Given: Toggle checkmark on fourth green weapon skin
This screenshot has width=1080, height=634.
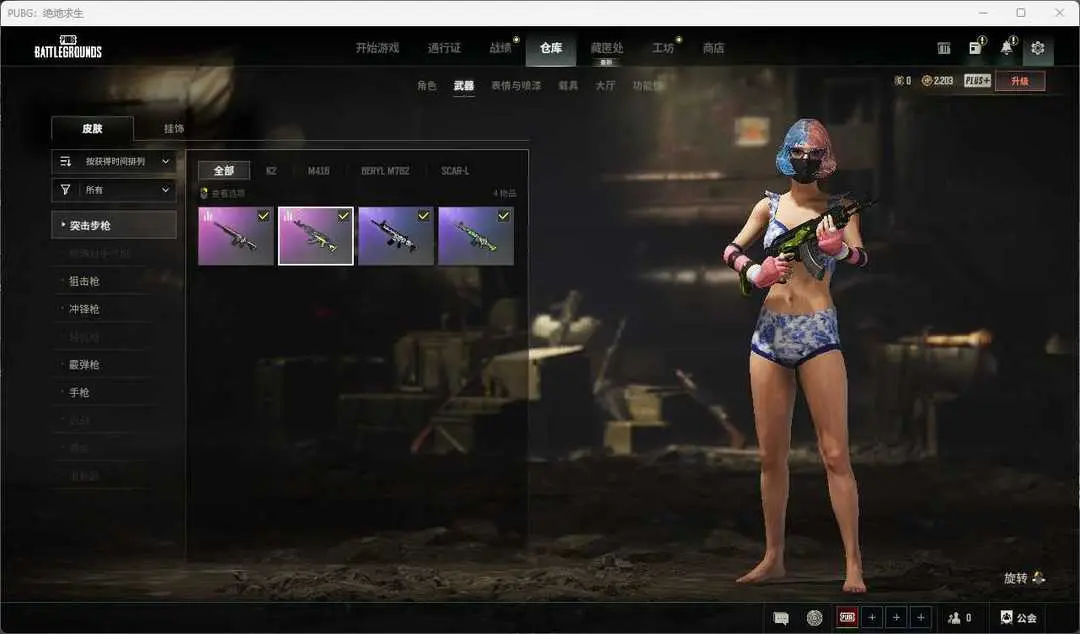Looking at the screenshot, I should pyautogui.click(x=503, y=216).
